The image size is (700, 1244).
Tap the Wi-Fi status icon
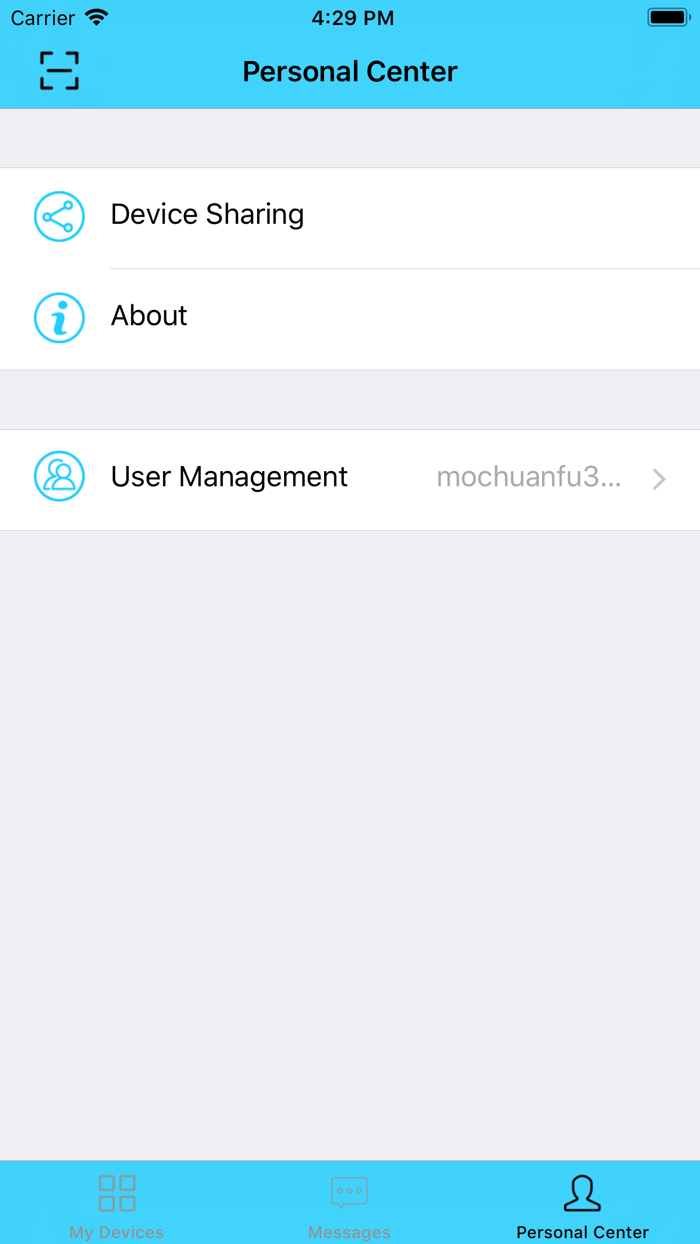tap(96, 17)
